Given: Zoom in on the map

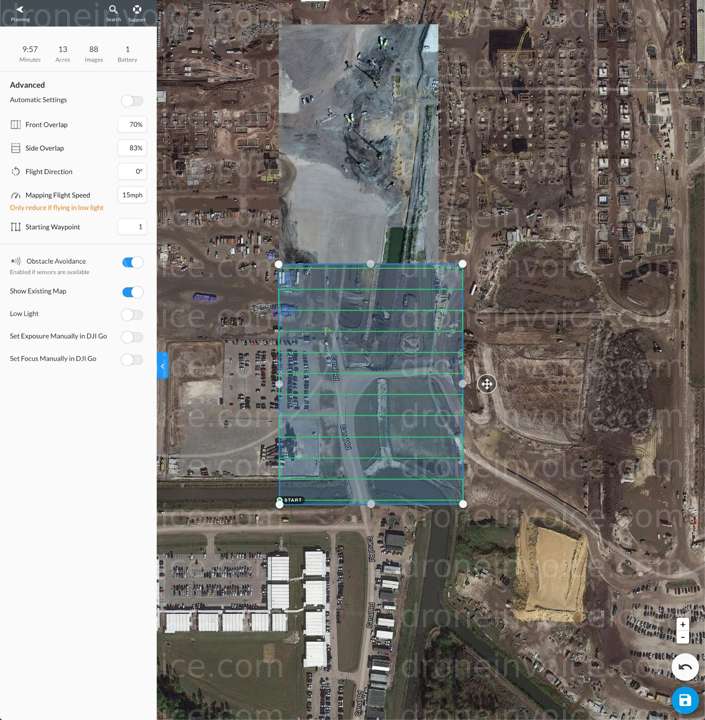Looking at the screenshot, I should 683,624.
